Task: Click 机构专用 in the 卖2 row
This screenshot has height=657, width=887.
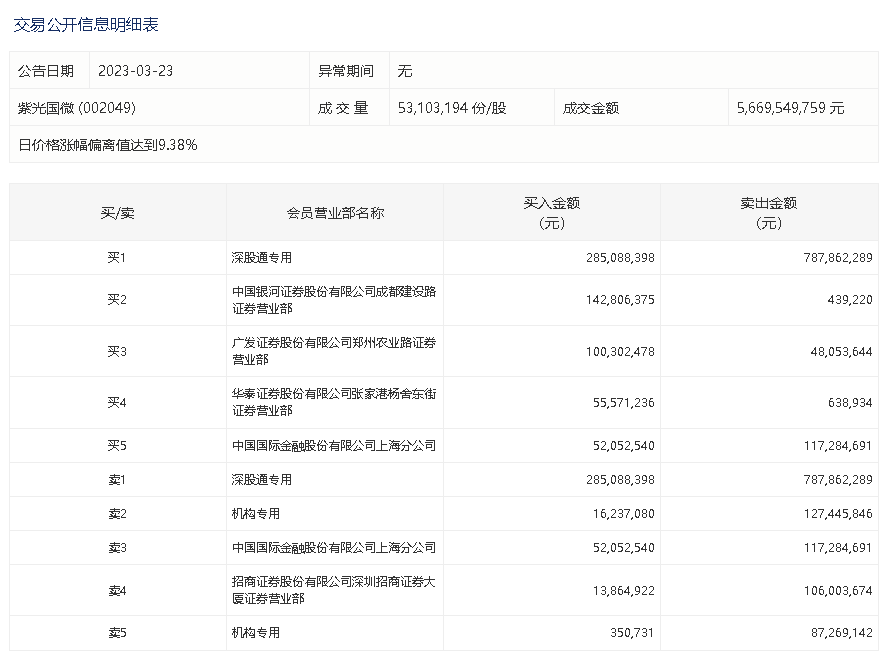Action: 256,514
